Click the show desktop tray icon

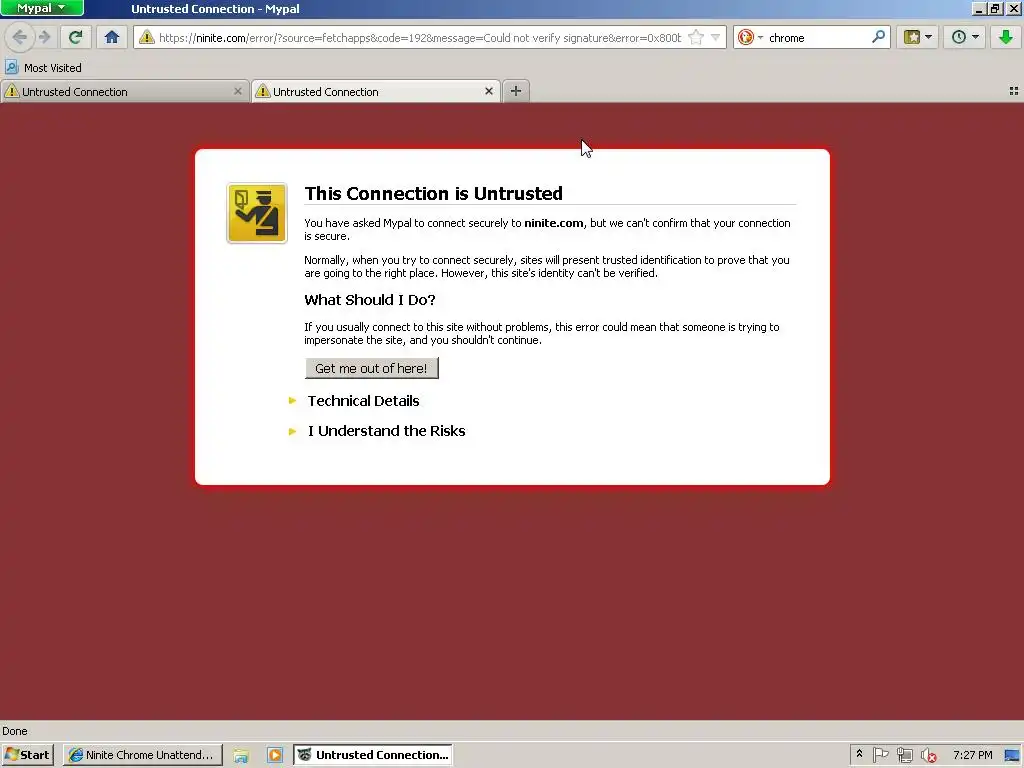coord(1012,755)
